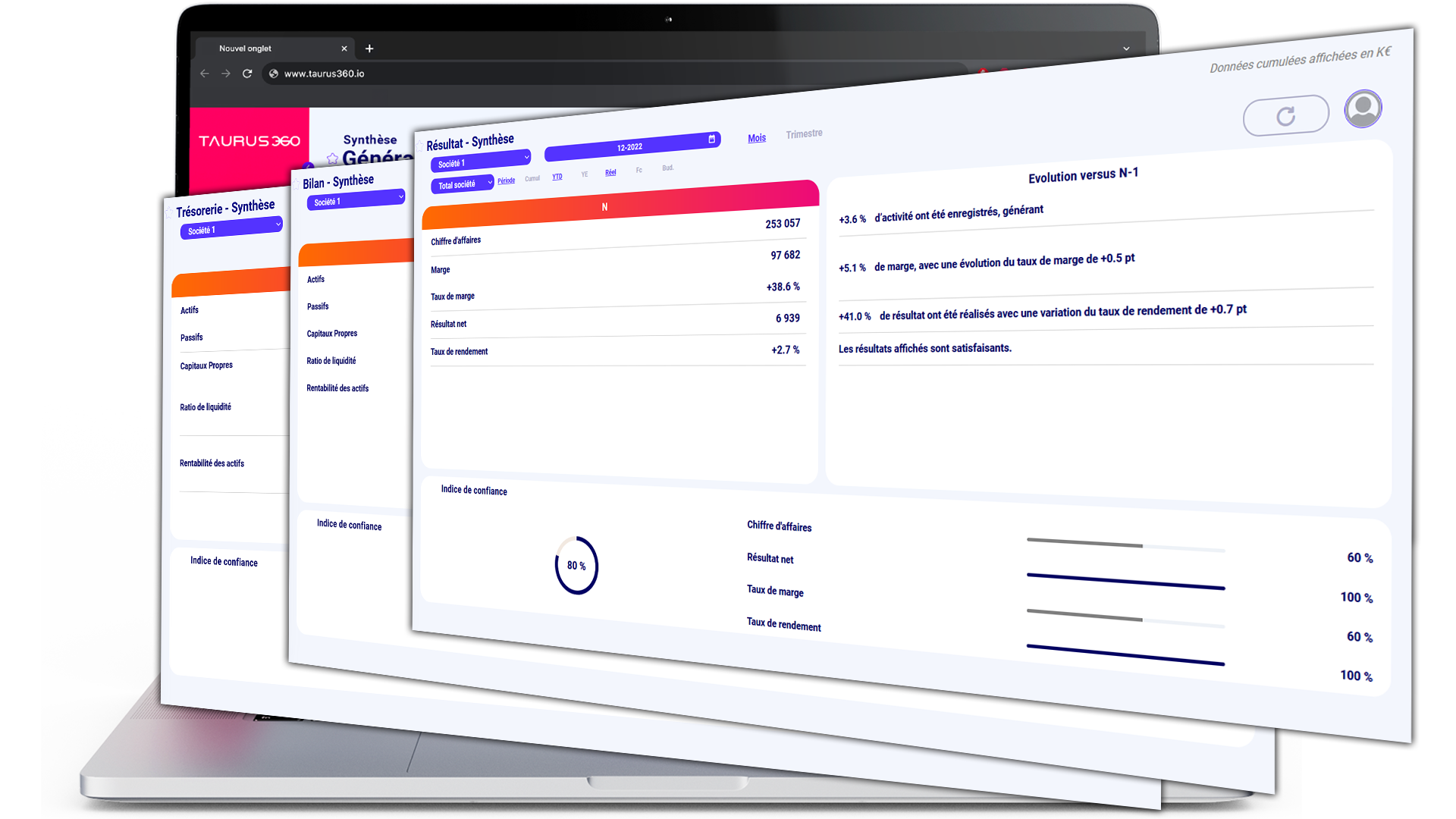
Task: Select the Mois tab
Action: (756, 138)
